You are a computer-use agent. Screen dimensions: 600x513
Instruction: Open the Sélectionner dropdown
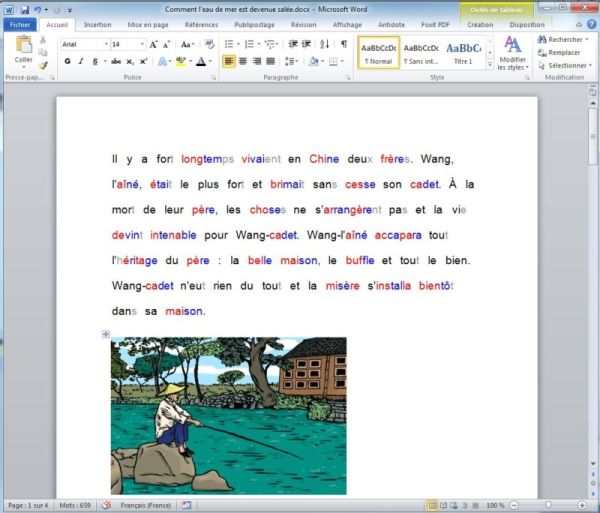tap(568, 65)
